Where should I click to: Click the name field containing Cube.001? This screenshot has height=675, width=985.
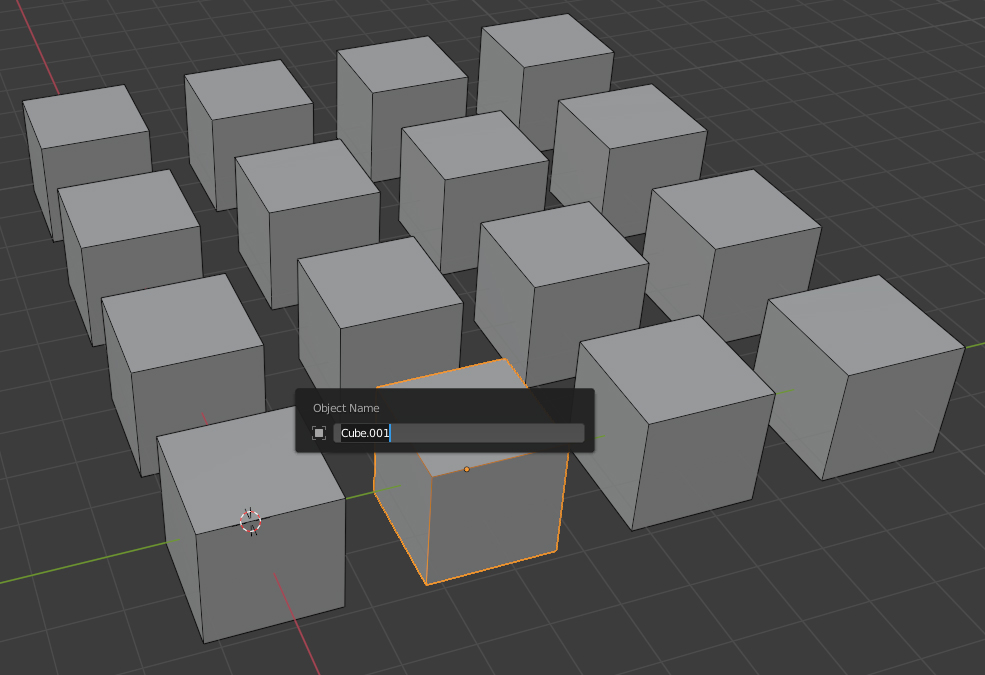[459, 433]
